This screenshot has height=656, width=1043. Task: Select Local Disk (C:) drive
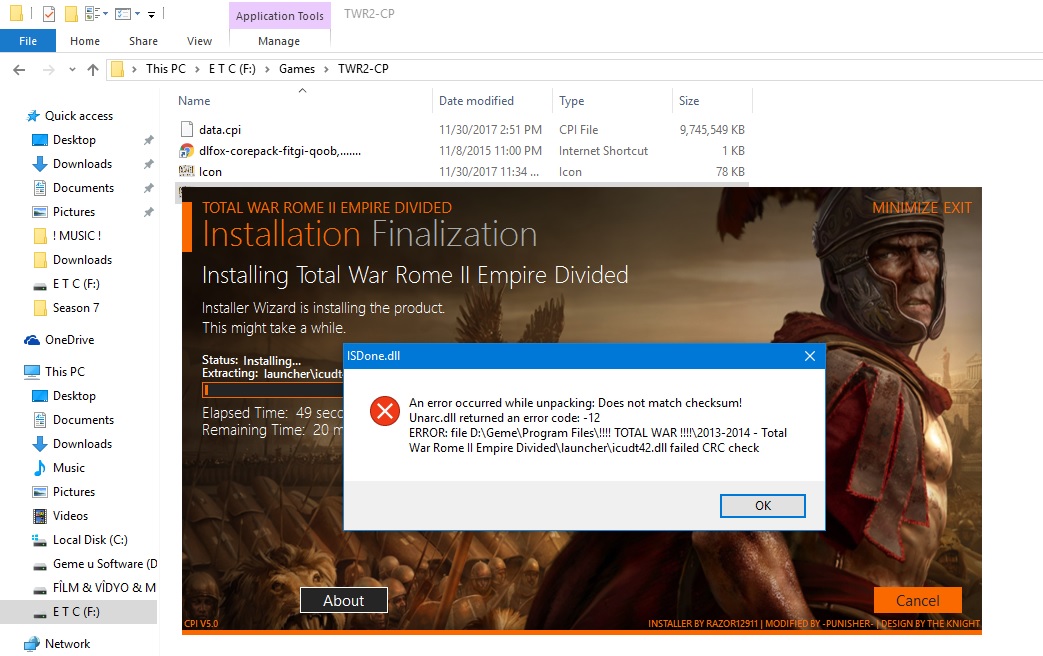(90, 540)
